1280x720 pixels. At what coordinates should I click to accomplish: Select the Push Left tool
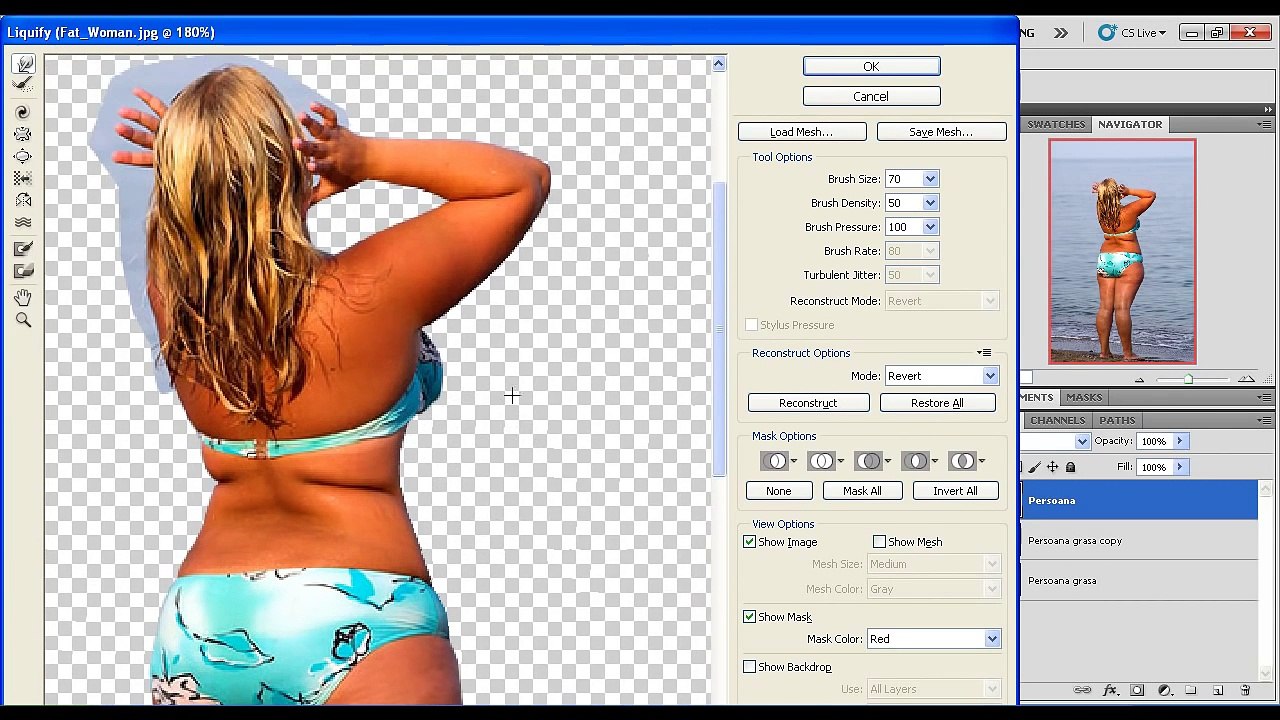click(x=23, y=178)
